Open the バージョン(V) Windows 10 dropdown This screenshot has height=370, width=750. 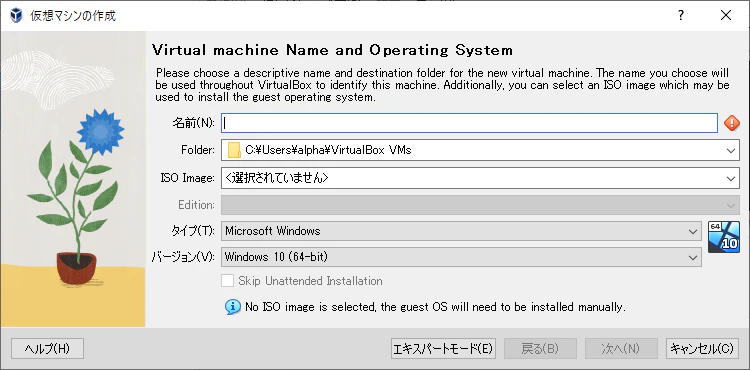coord(461,257)
